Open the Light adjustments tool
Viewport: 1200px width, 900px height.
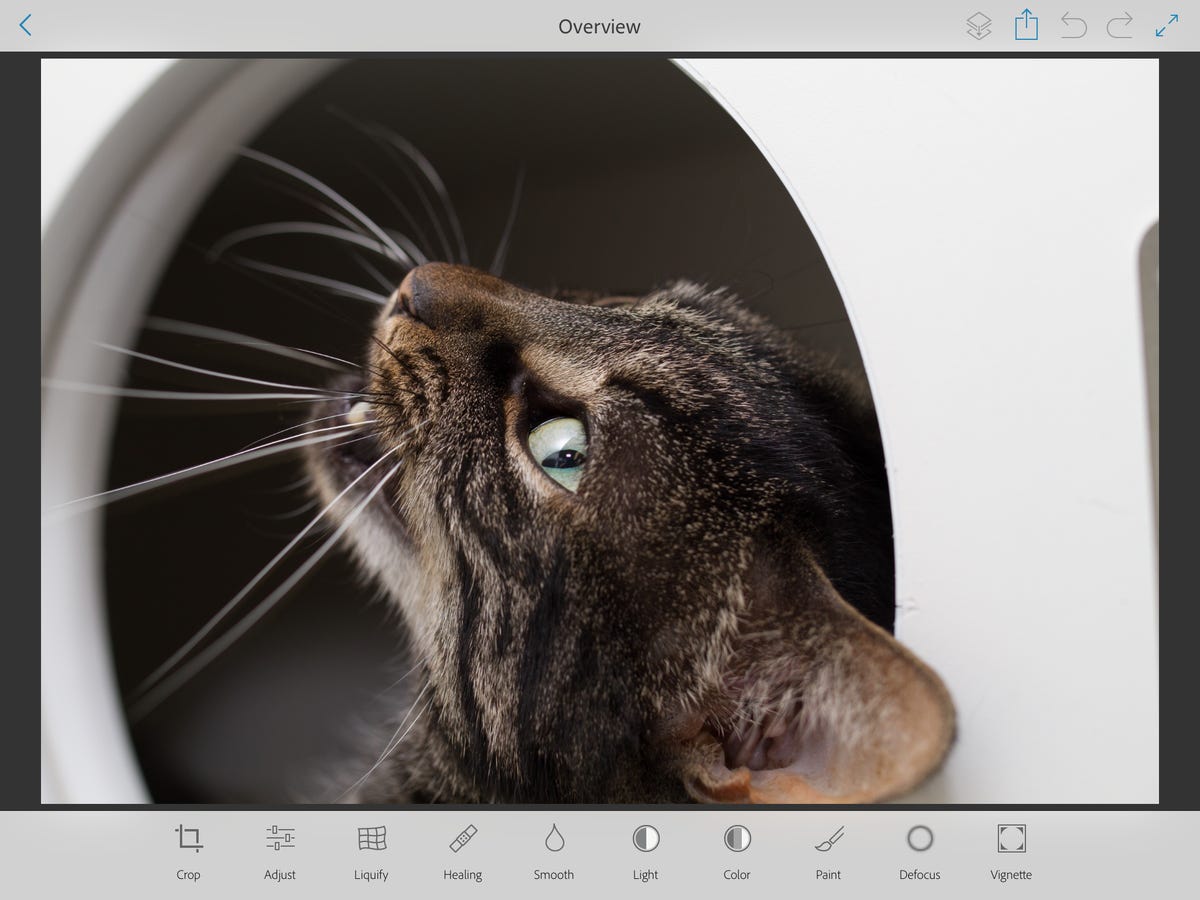645,850
